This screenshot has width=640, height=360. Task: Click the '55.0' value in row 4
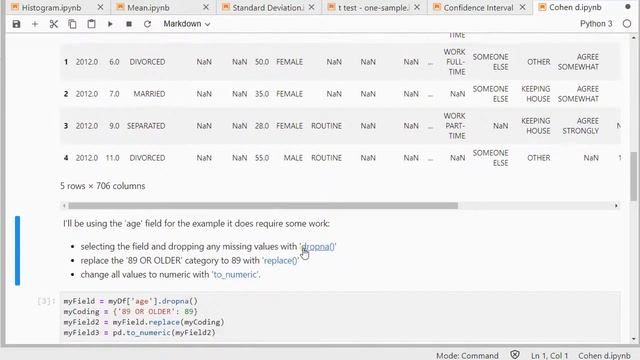262,158
